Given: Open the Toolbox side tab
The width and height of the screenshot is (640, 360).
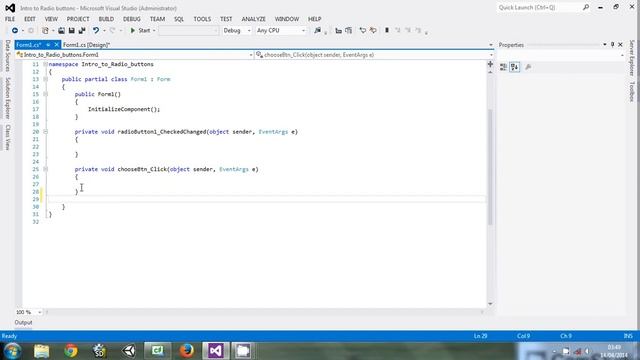Looking at the screenshot, I should click(631, 91).
